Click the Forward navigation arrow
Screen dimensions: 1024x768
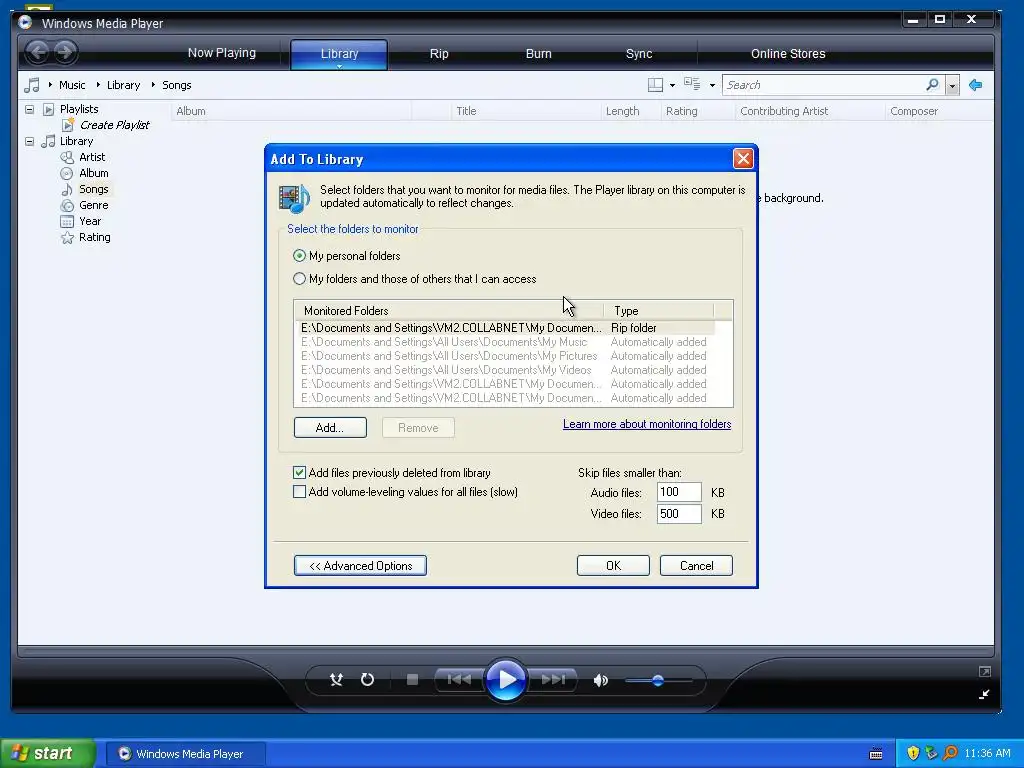point(65,52)
